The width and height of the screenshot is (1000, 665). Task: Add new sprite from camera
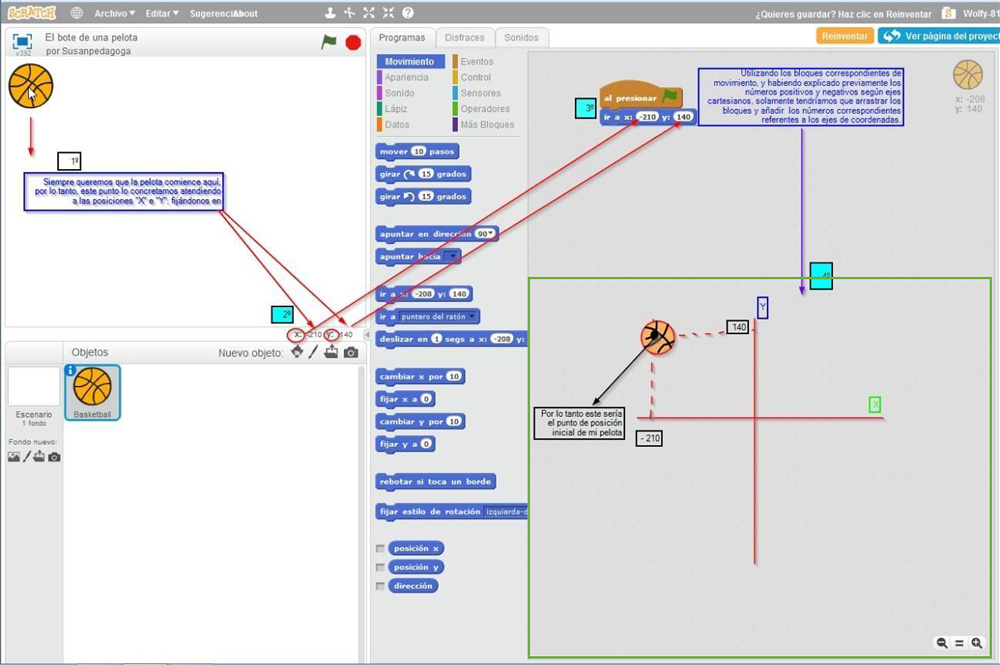351,352
